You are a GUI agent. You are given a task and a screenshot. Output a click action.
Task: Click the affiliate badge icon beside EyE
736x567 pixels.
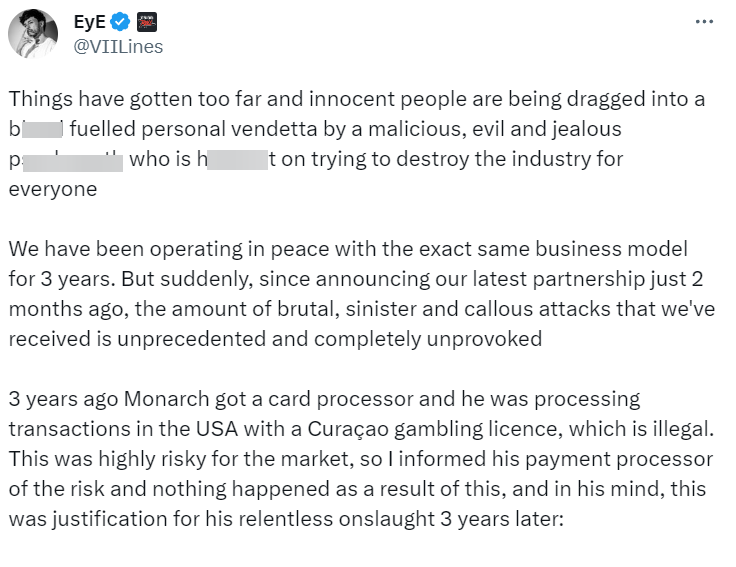click(146, 22)
